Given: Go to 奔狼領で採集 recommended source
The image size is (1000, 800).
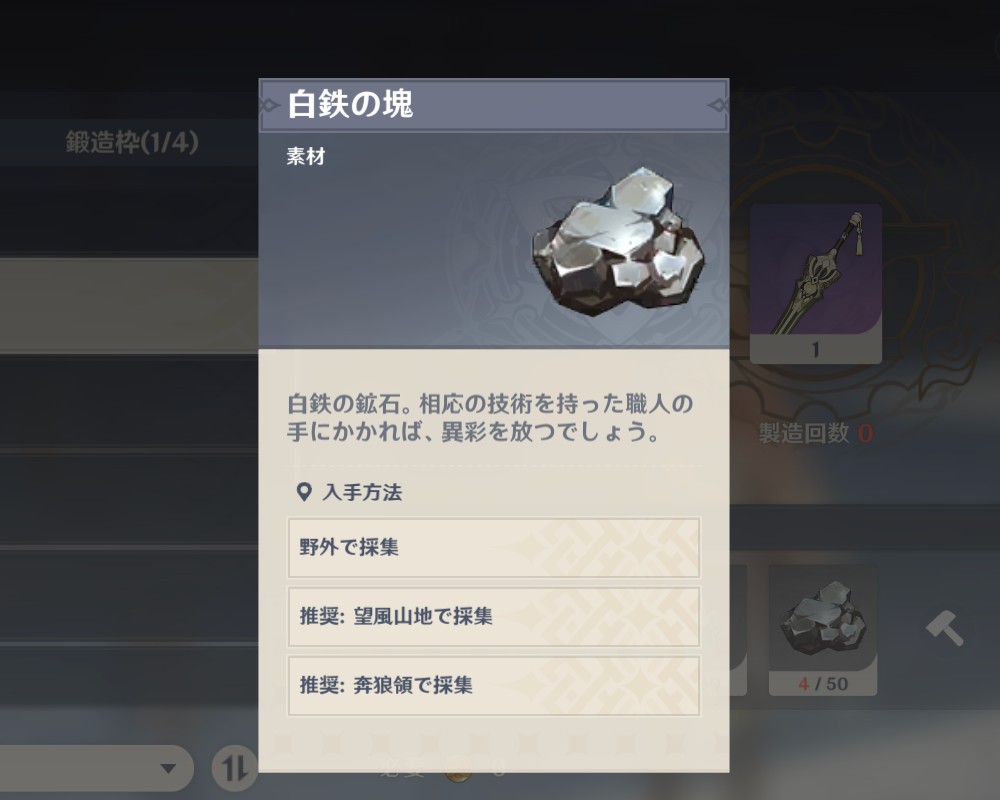Looking at the screenshot, I should click(494, 686).
